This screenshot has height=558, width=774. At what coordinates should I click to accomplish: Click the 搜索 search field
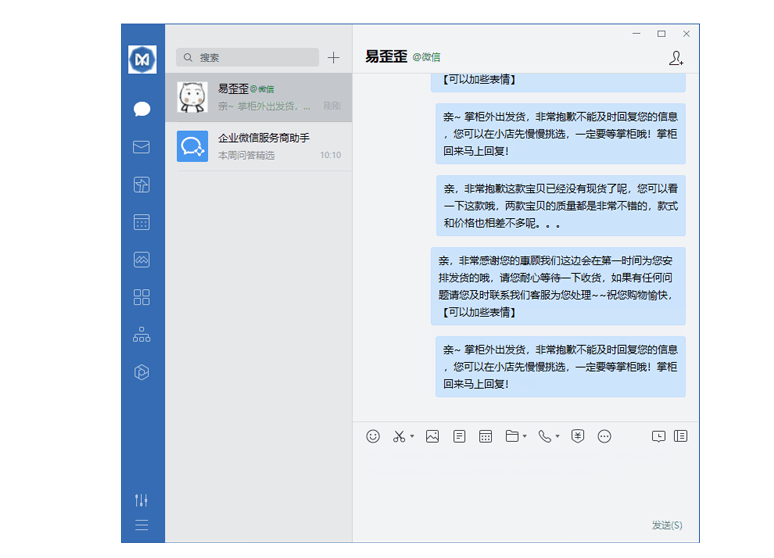pos(247,57)
